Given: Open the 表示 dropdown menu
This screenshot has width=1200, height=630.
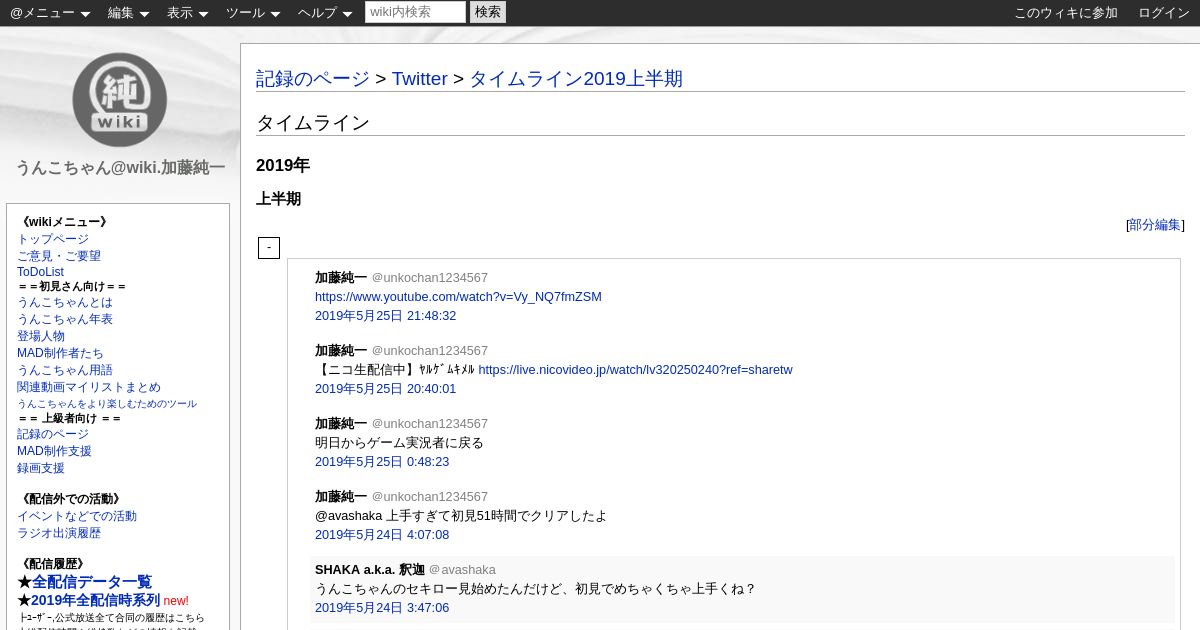Looking at the screenshot, I should (187, 13).
